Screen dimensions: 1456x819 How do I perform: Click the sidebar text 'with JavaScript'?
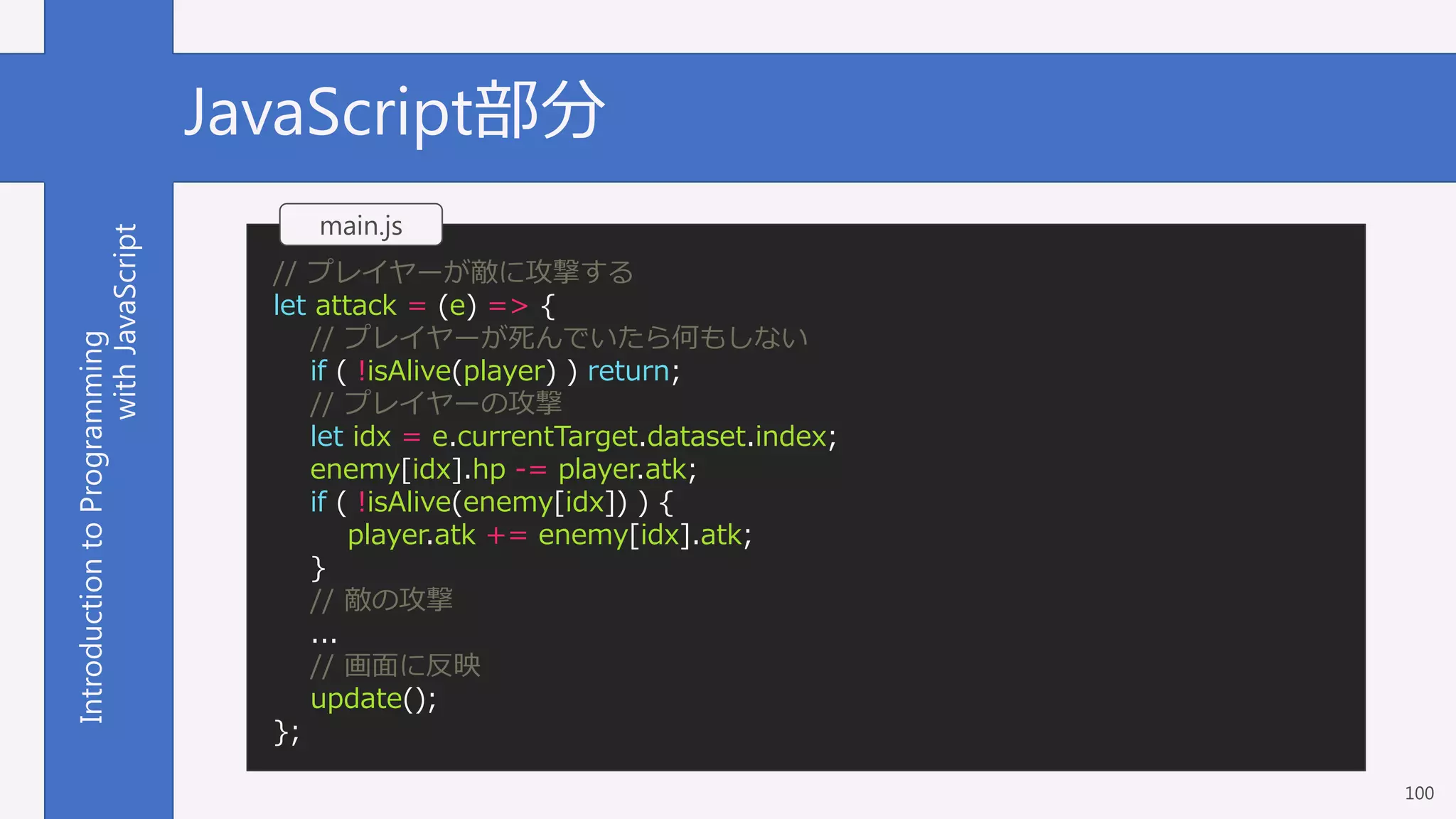pos(126,321)
